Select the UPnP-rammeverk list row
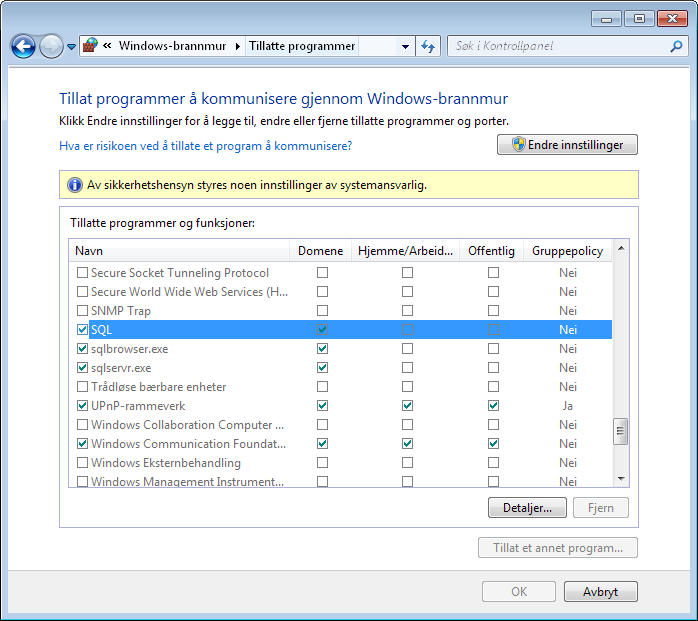The width and height of the screenshot is (698, 621). click(341, 406)
